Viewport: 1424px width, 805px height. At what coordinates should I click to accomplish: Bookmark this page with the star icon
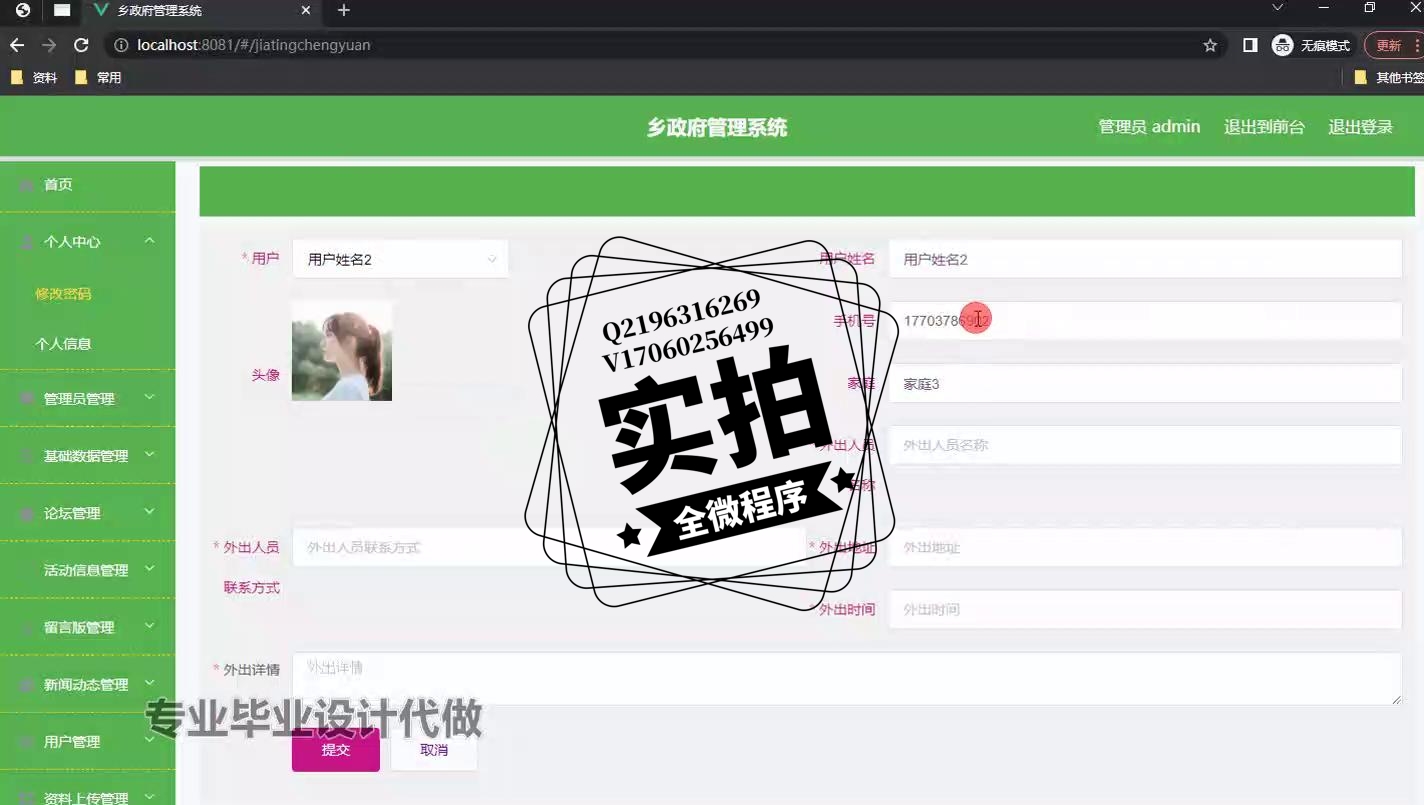(1210, 45)
